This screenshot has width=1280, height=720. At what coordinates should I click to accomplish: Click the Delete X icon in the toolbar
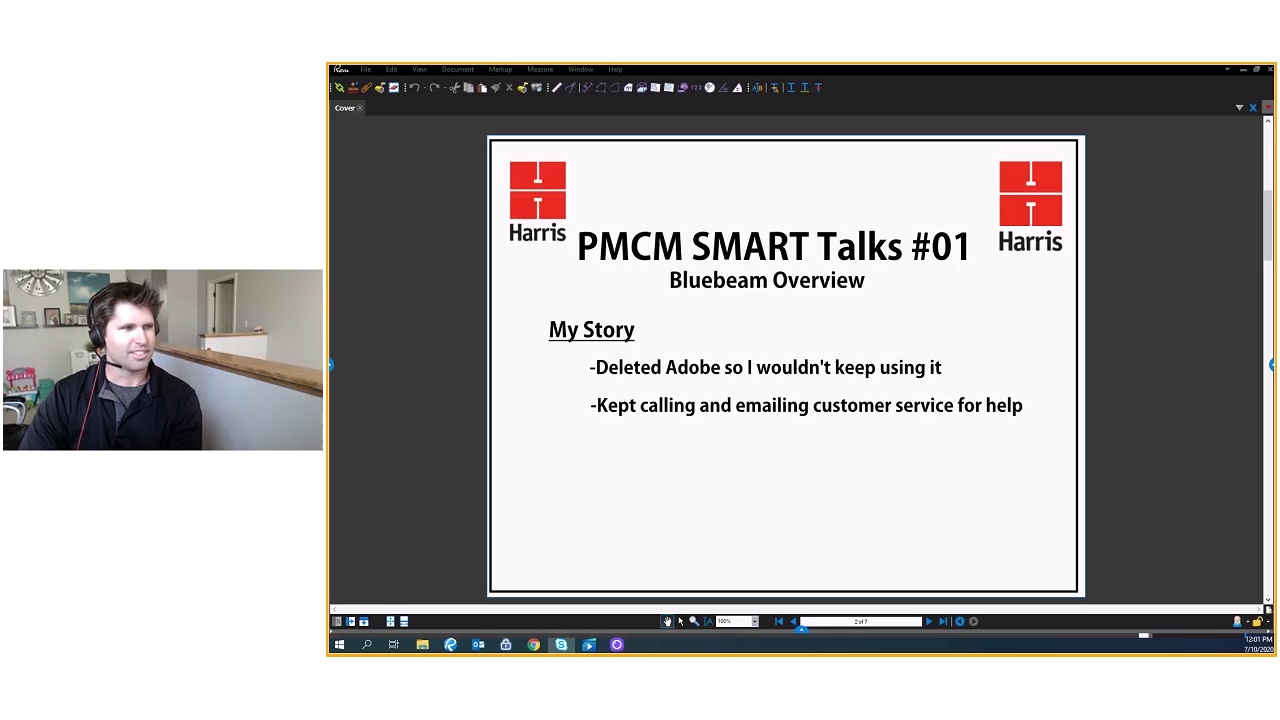(x=509, y=87)
